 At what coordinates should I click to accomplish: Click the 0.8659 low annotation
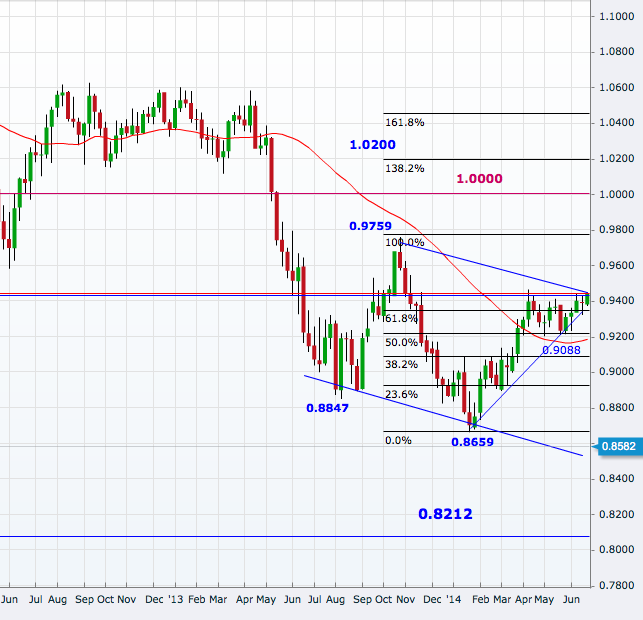(472, 442)
